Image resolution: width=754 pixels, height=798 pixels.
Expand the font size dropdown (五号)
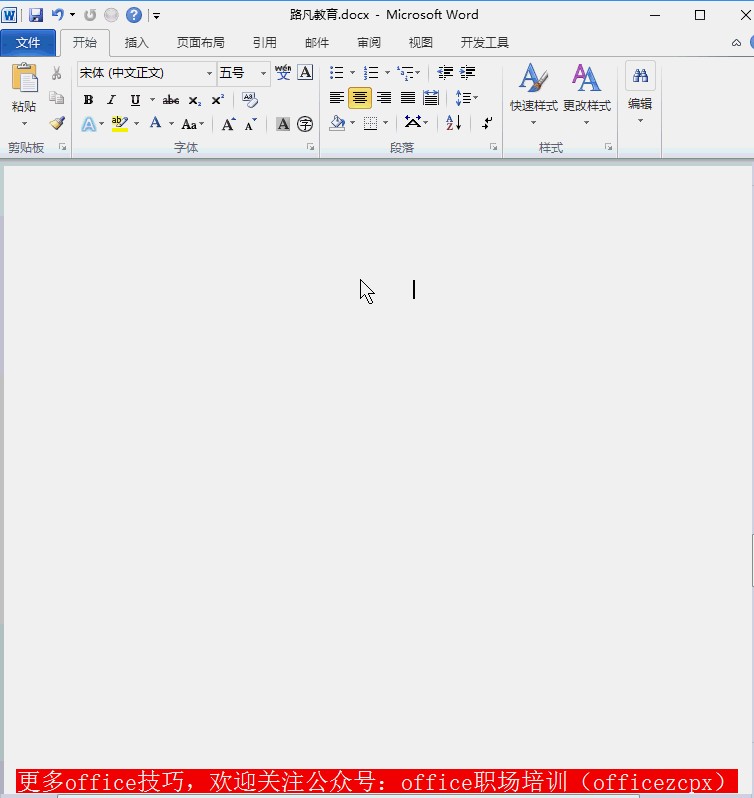(x=263, y=73)
